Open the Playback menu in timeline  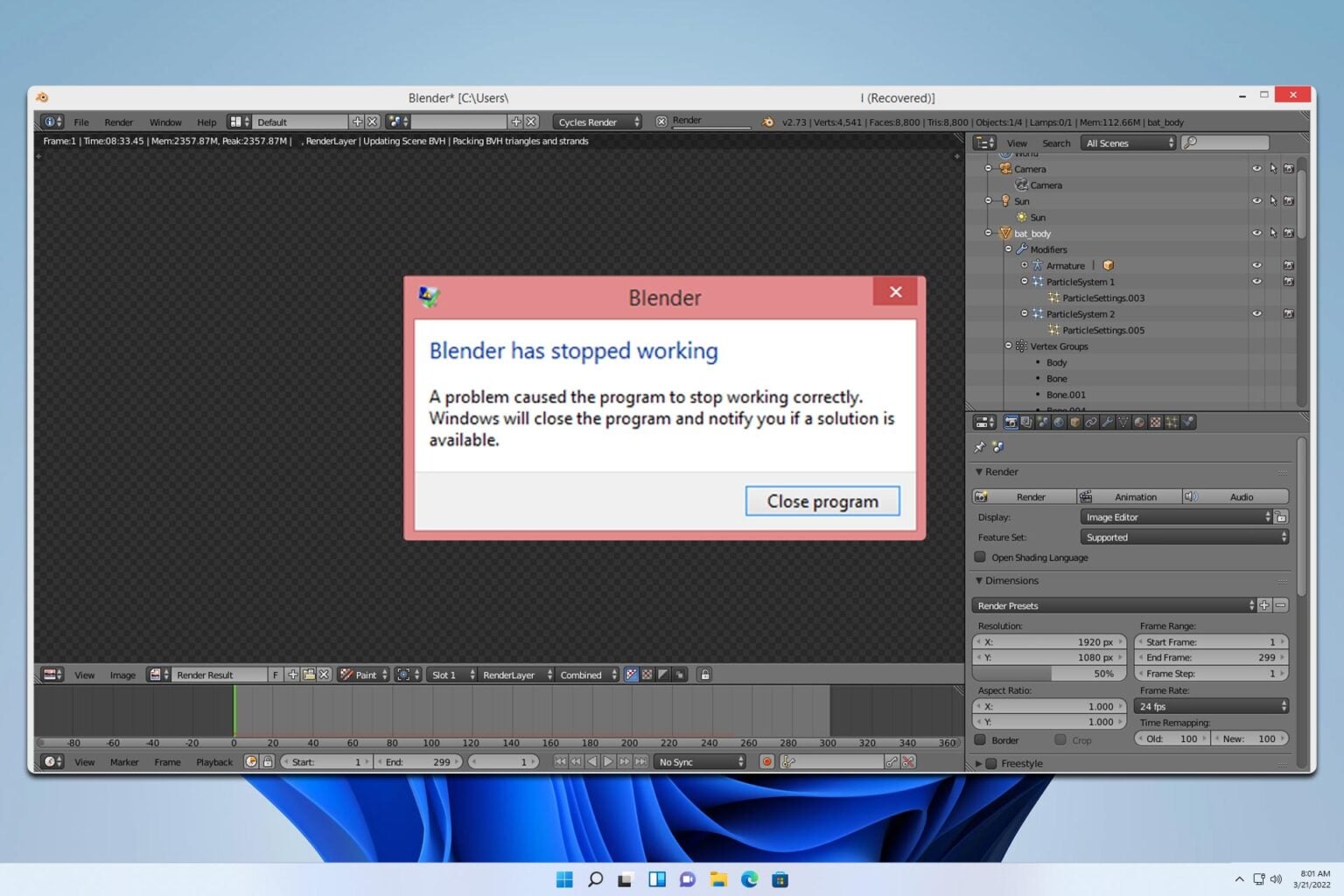(214, 762)
